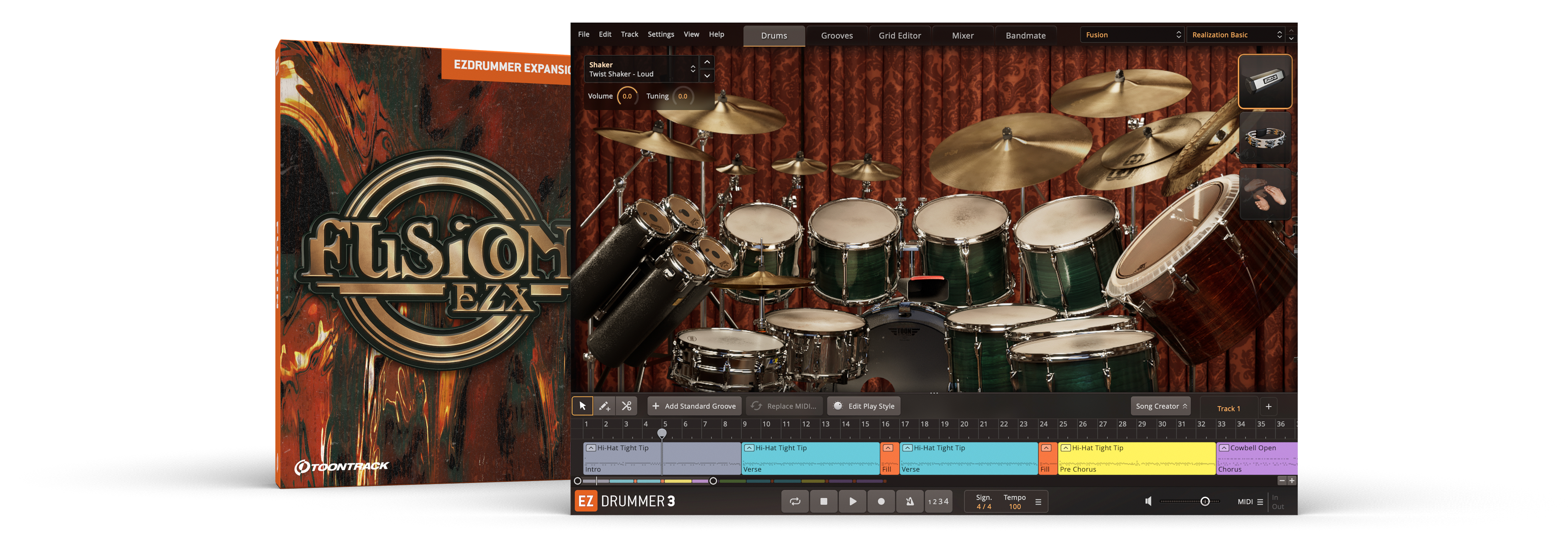
Task: Step to next preset with down arrow
Action: [x=1291, y=38]
